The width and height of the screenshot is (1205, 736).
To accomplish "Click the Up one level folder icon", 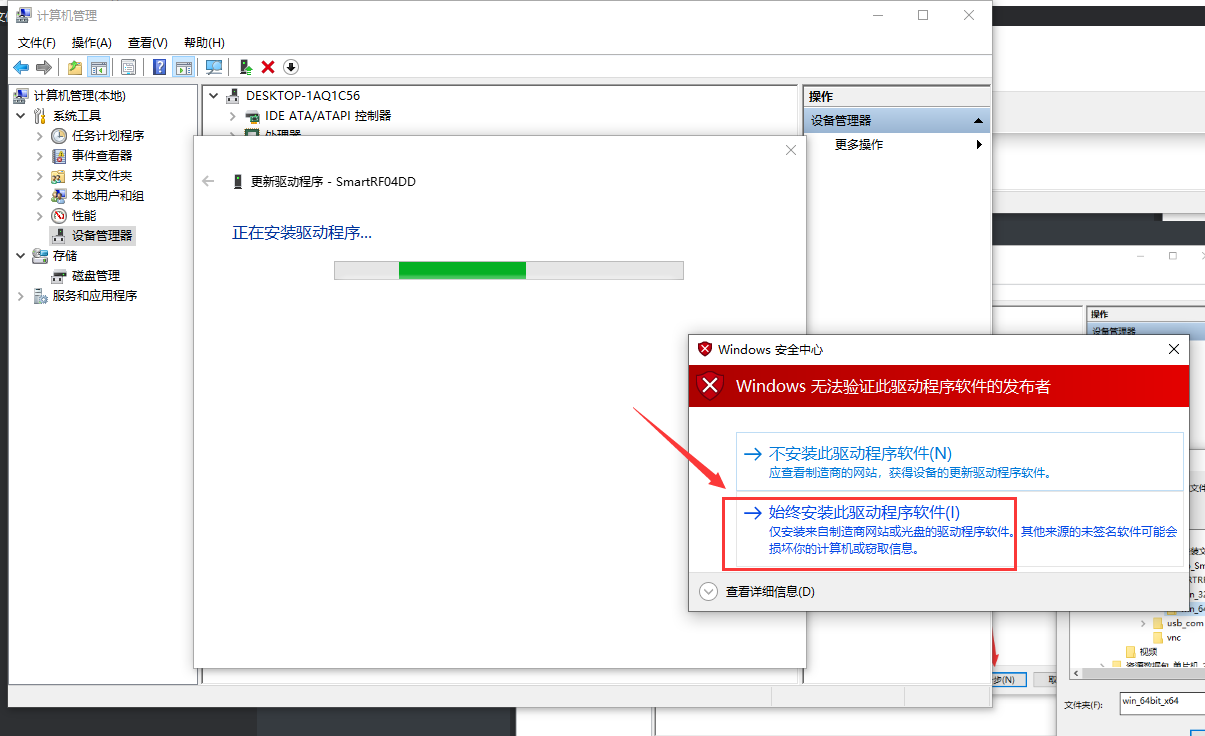I will pyautogui.click(x=75, y=67).
